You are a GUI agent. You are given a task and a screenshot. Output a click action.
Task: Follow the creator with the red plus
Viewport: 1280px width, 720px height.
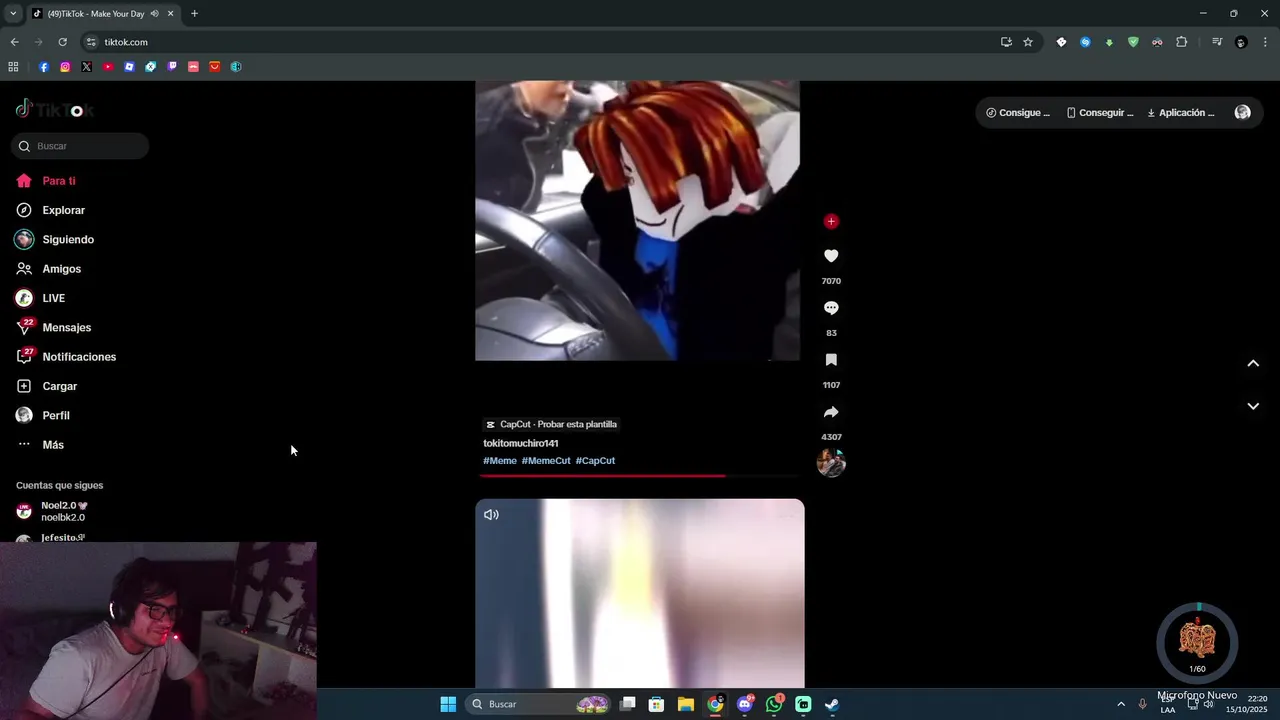[x=831, y=222]
